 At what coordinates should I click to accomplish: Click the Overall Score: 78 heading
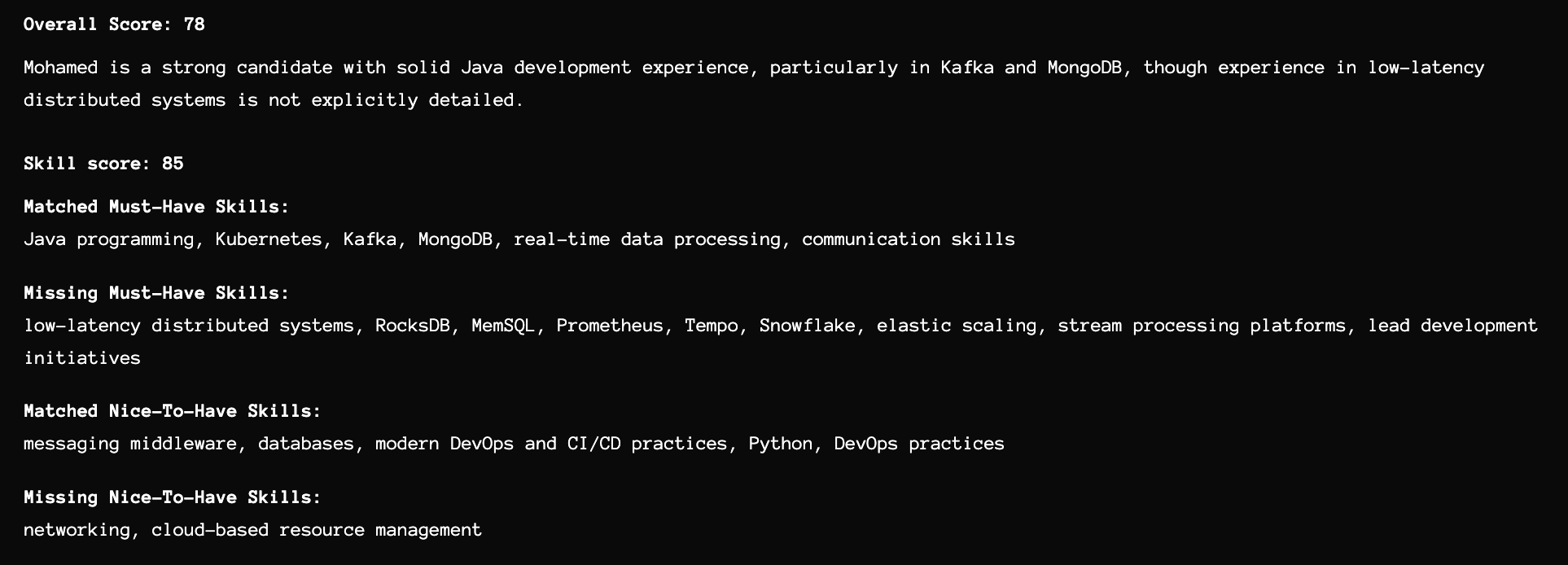tap(114, 24)
